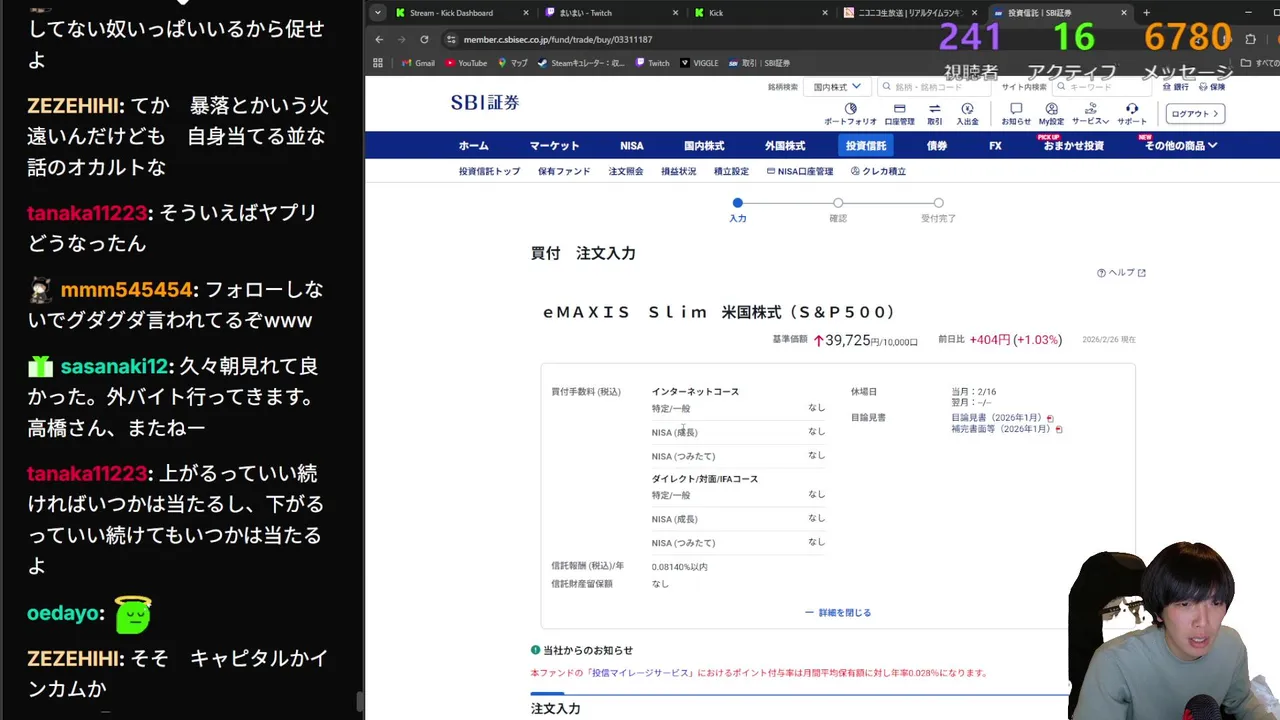Select the 国内株式 navigation item

pos(704,145)
